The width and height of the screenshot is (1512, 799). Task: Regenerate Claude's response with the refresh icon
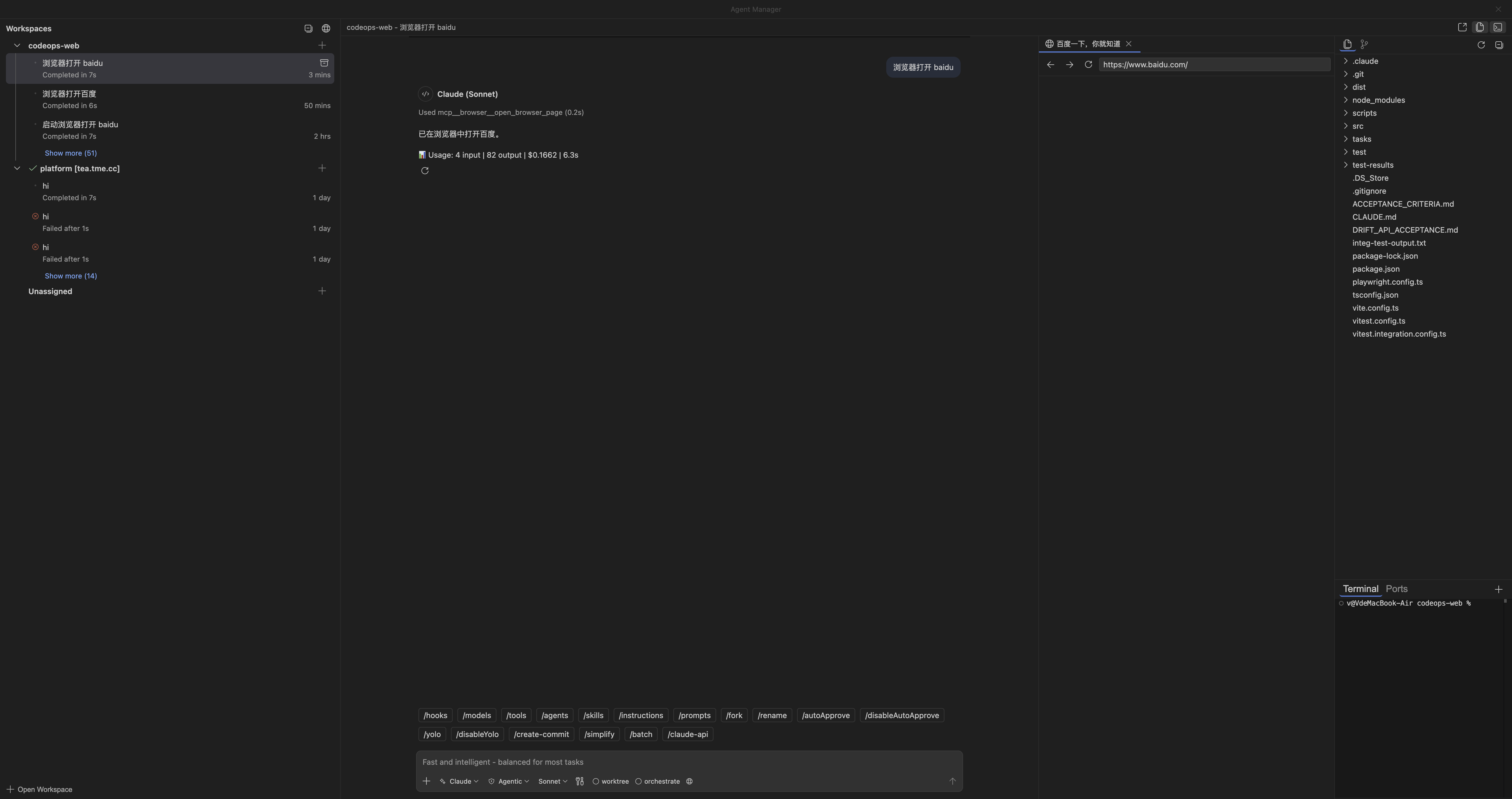425,171
